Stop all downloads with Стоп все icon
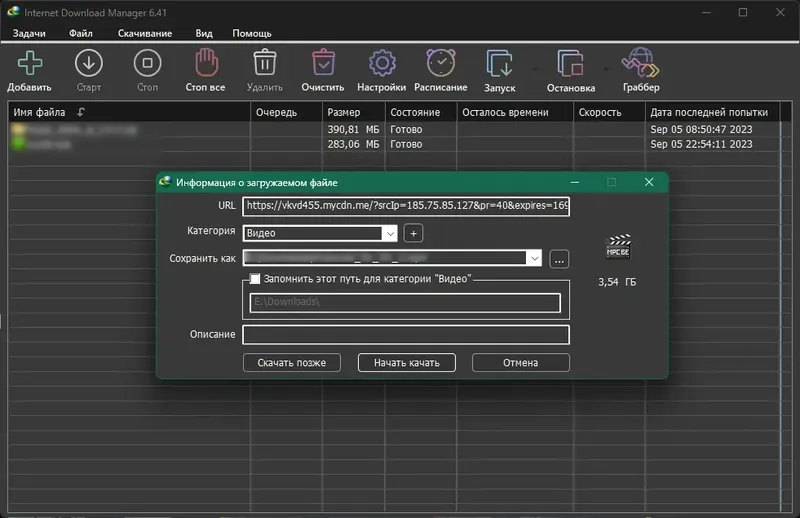800x518 pixels. (206, 63)
